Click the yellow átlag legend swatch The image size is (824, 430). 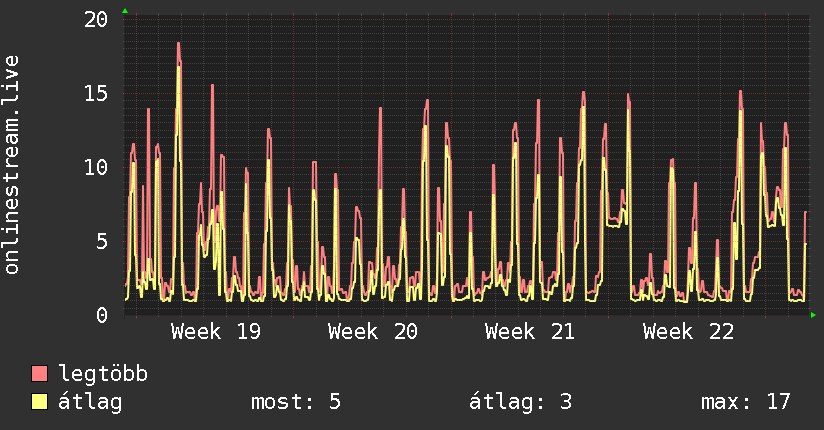(39, 401)
